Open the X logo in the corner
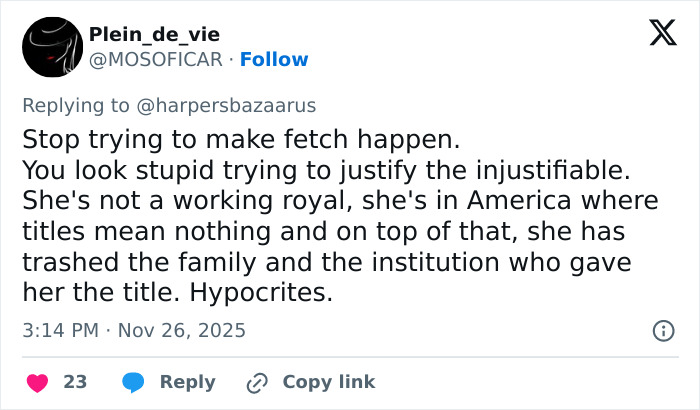 [x=655, y=35]
